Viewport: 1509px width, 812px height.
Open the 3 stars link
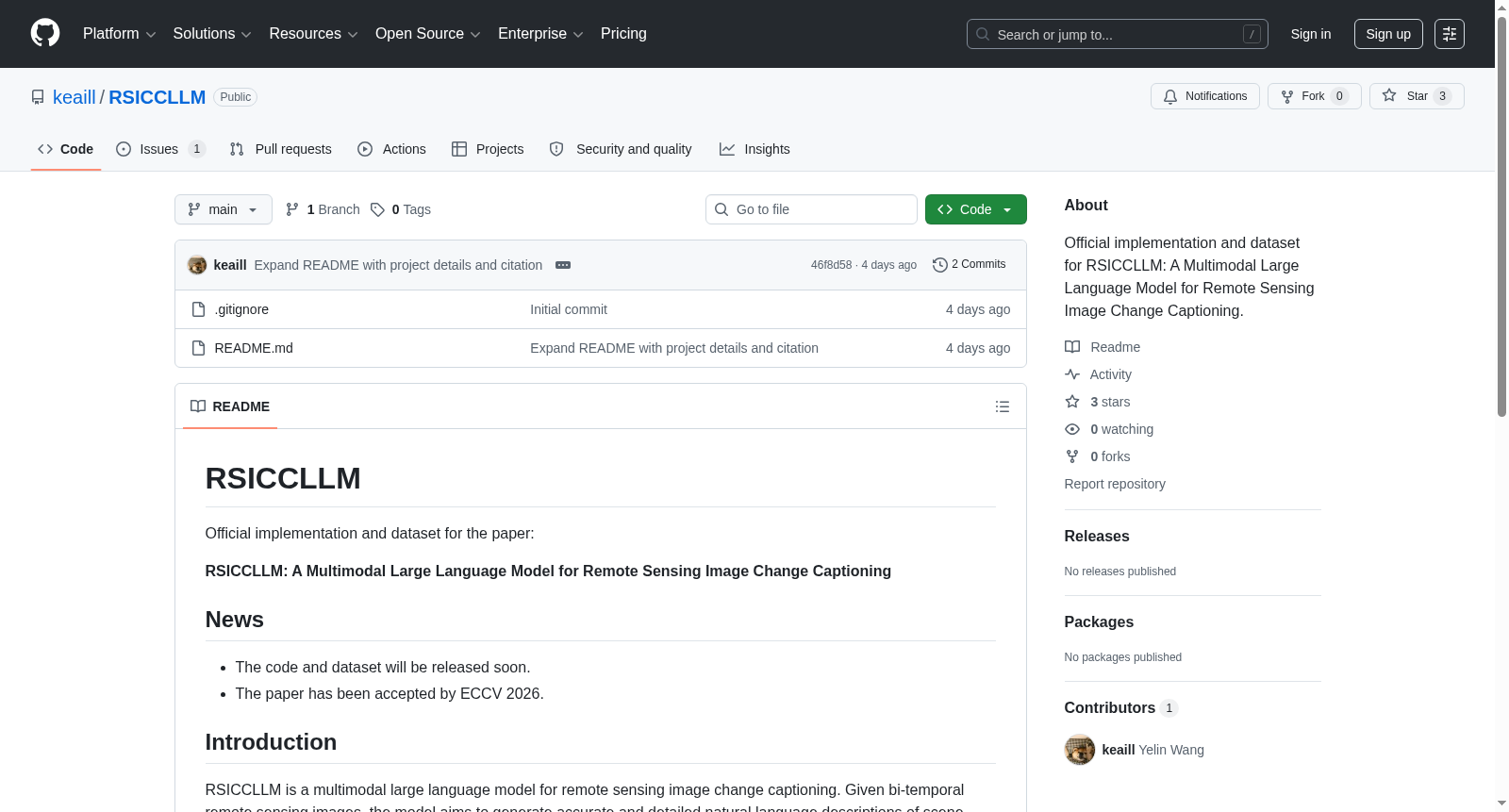pos(1098,402)
